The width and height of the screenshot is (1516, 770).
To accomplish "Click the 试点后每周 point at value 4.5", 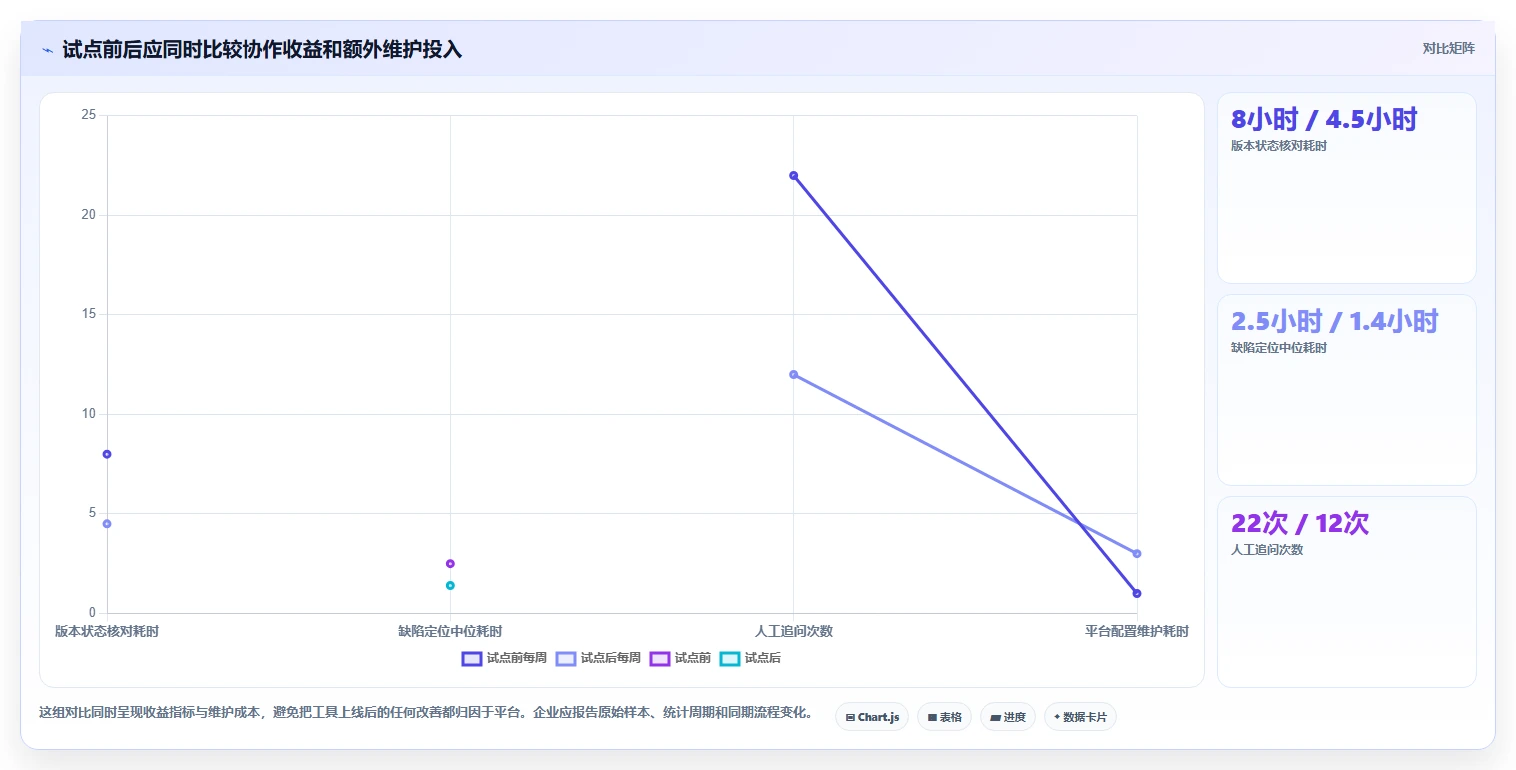I will coord(107,523).
